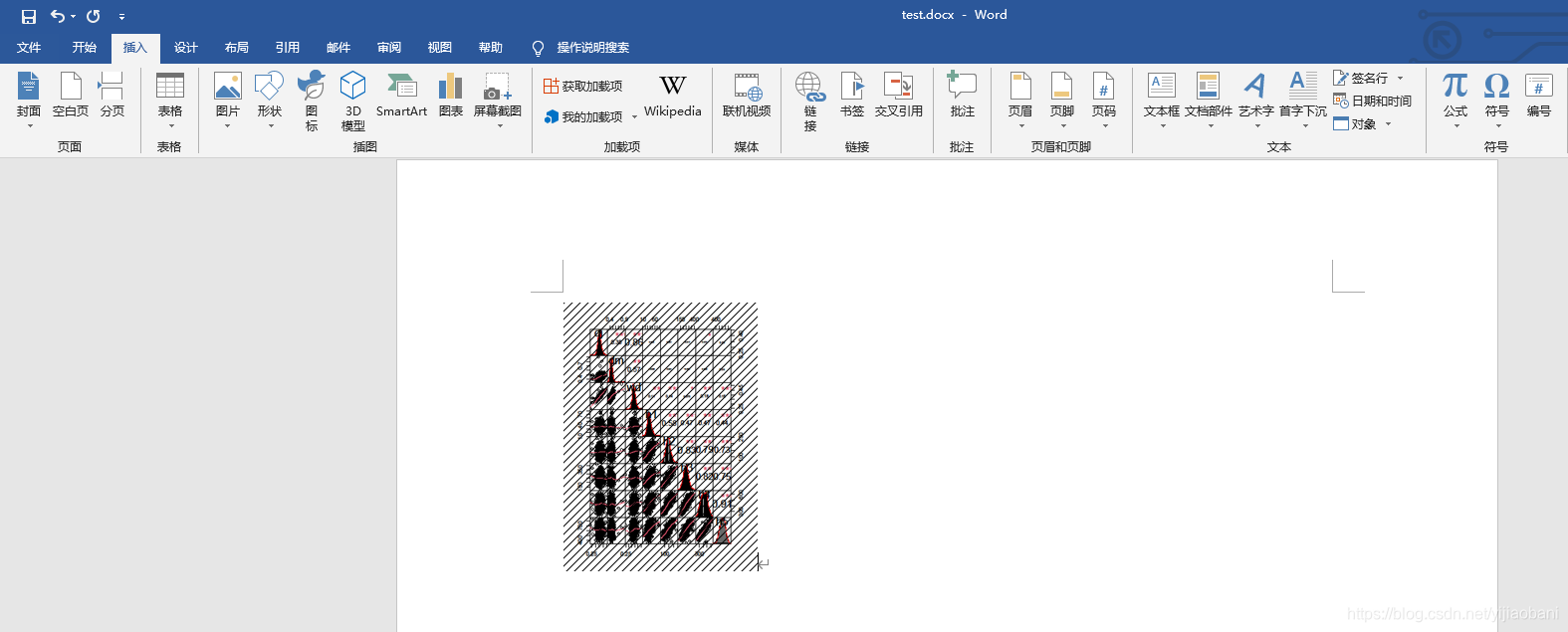The height and width of the screenshot is (632, 1568).
Task: Insert a SmartArt graphic
Action: pos(401,96)
